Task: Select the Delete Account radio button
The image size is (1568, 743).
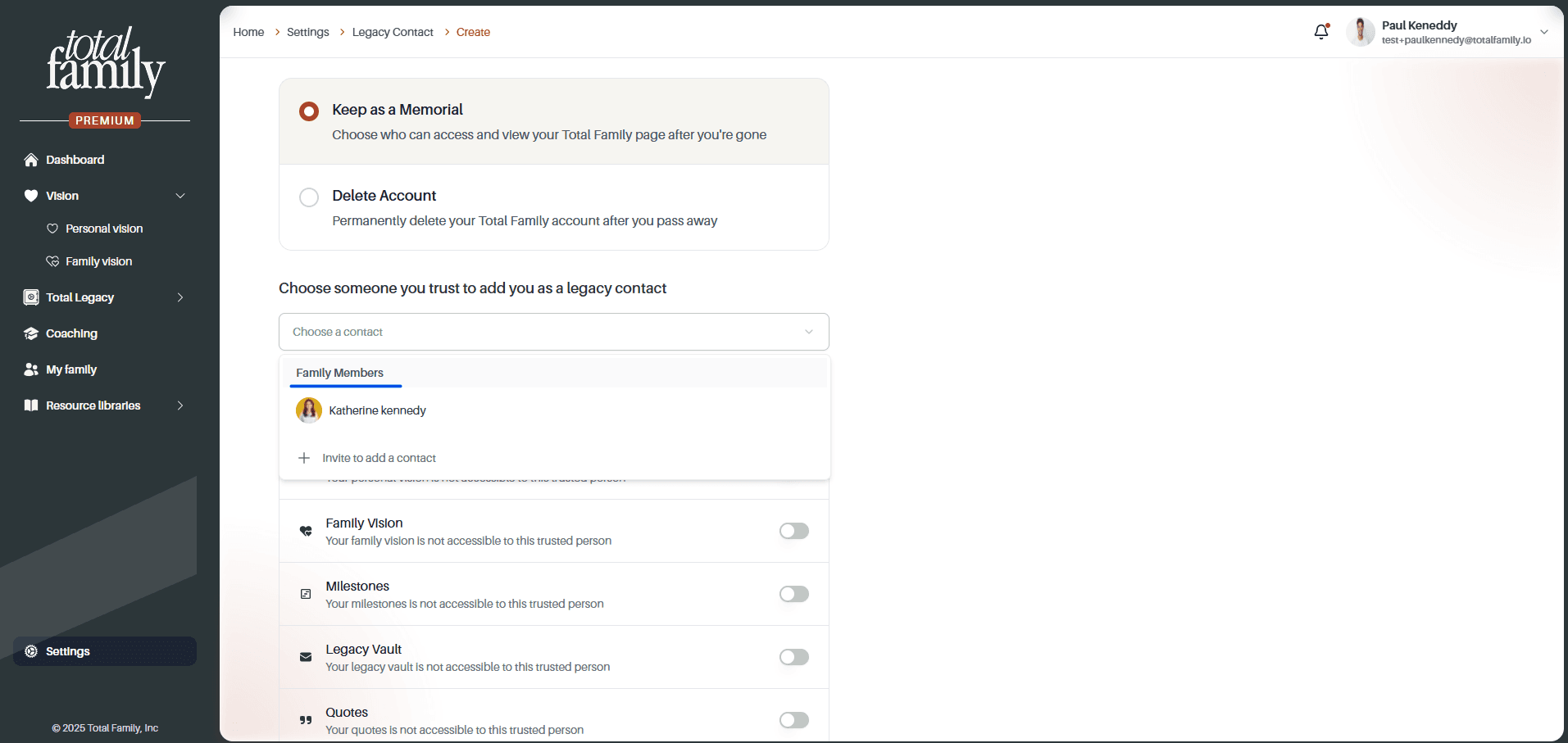Action: [309, 197]
